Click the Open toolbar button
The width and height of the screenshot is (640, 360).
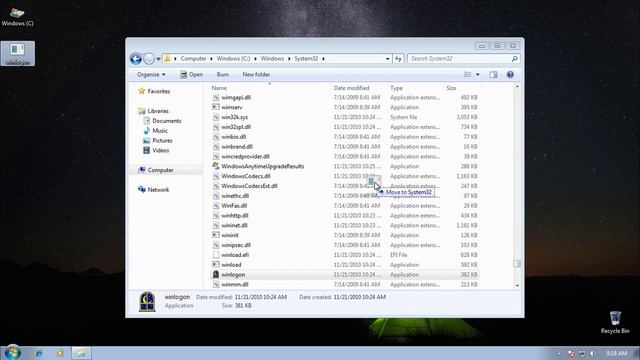191,75
